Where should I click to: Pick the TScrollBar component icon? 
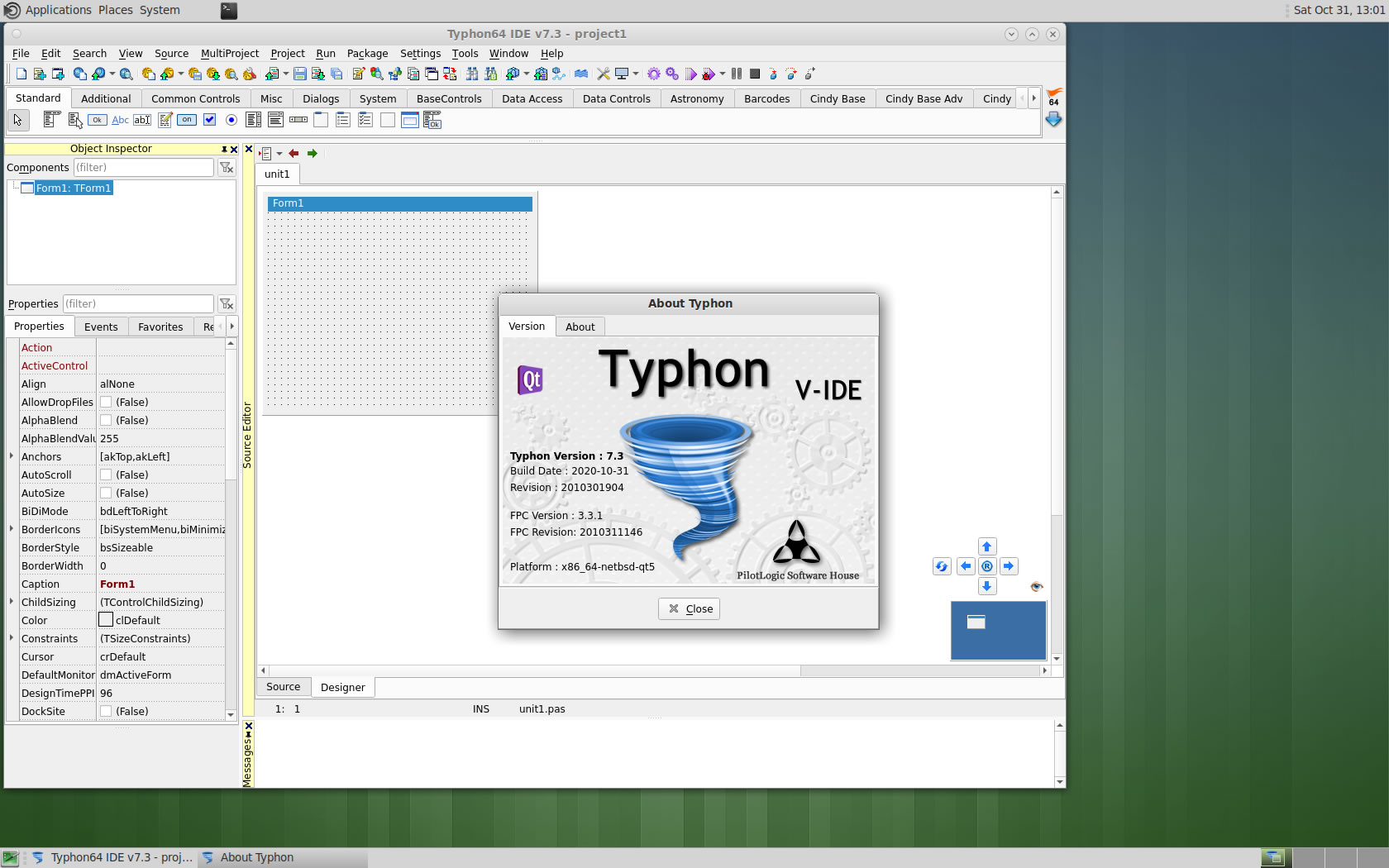tap(298, 120)
